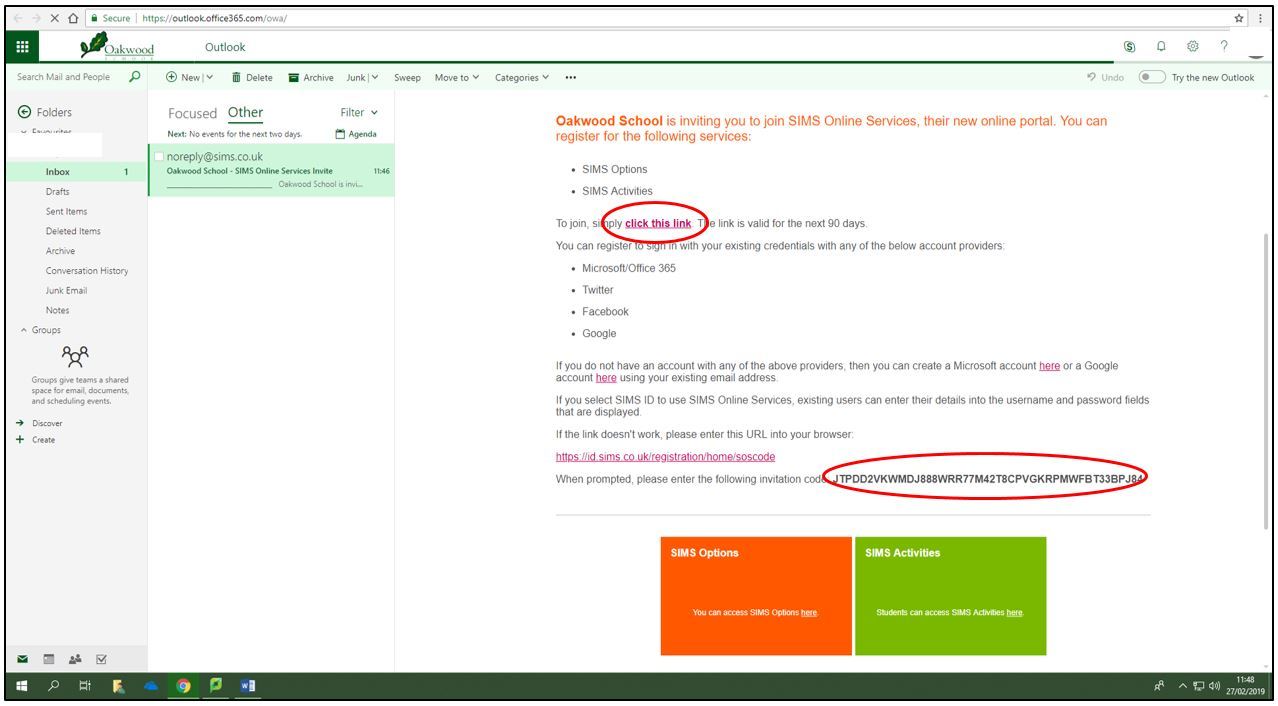This screenshot has width=1278, height=706.
Task: Expand the Categories dropdown
Action: tap(522, 77)
